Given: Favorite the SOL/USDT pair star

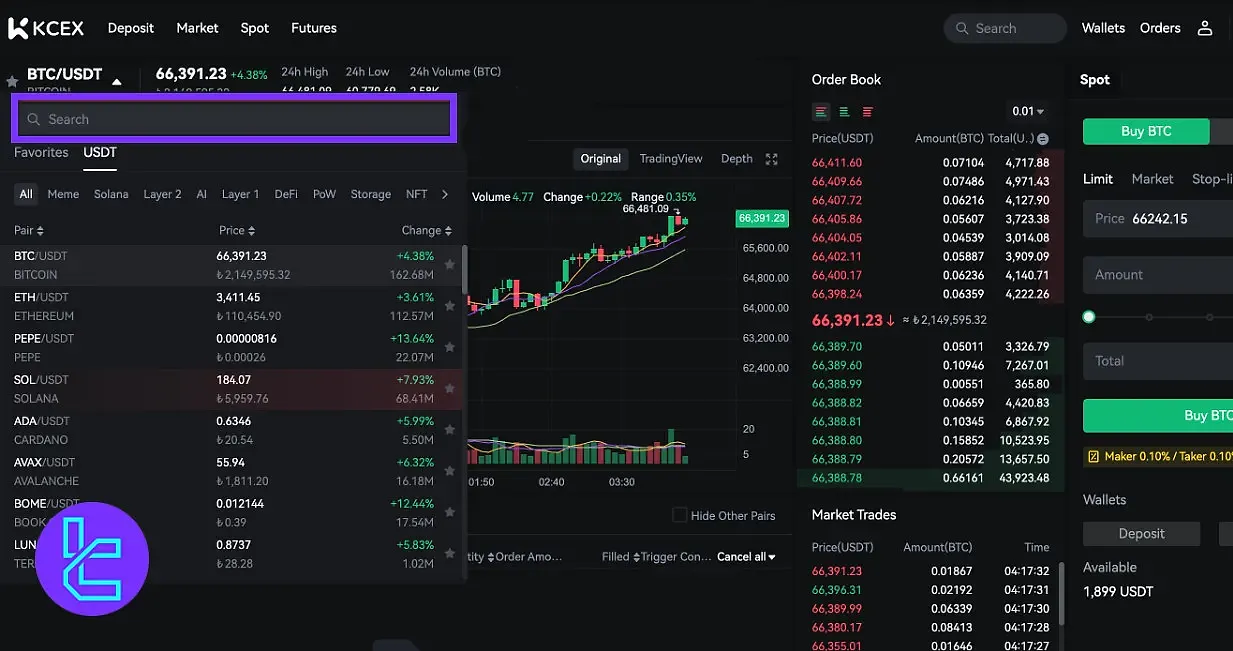Looking at the screenshot, I should point(450,388).
